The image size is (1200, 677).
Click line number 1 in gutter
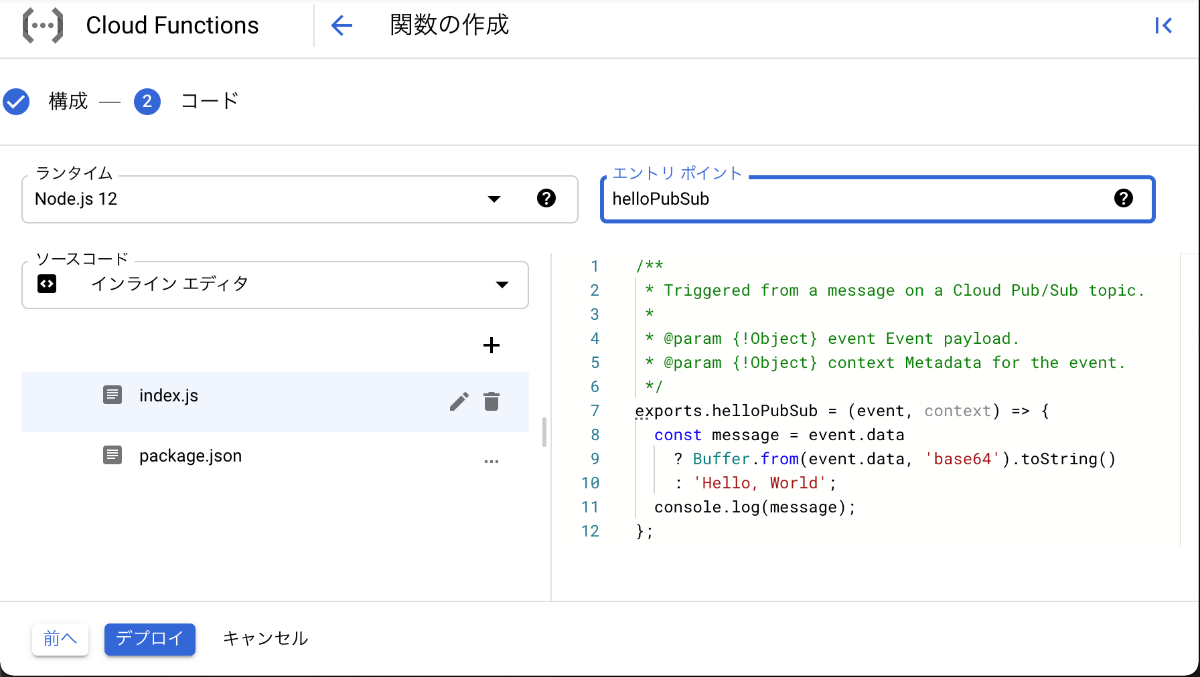(595, 267)
